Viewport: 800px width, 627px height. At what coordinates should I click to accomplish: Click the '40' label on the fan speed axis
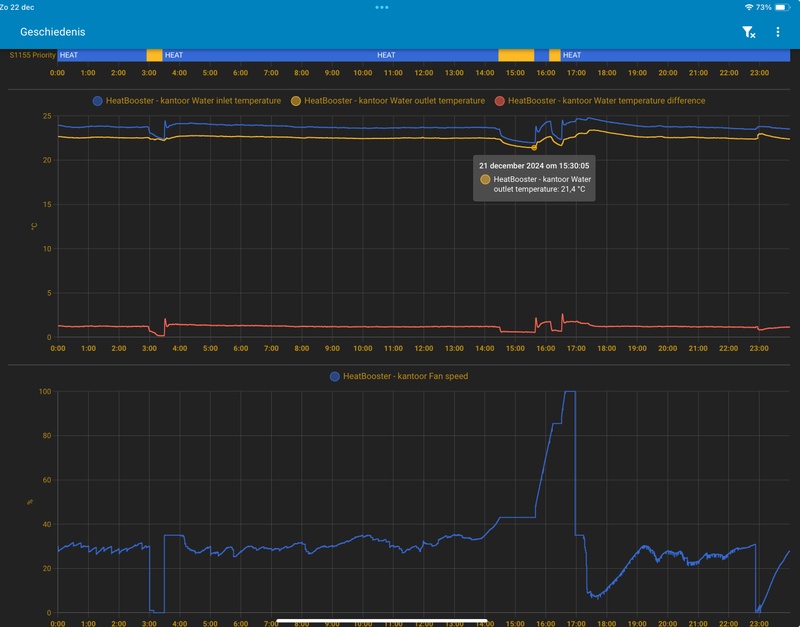click(47, 524)
